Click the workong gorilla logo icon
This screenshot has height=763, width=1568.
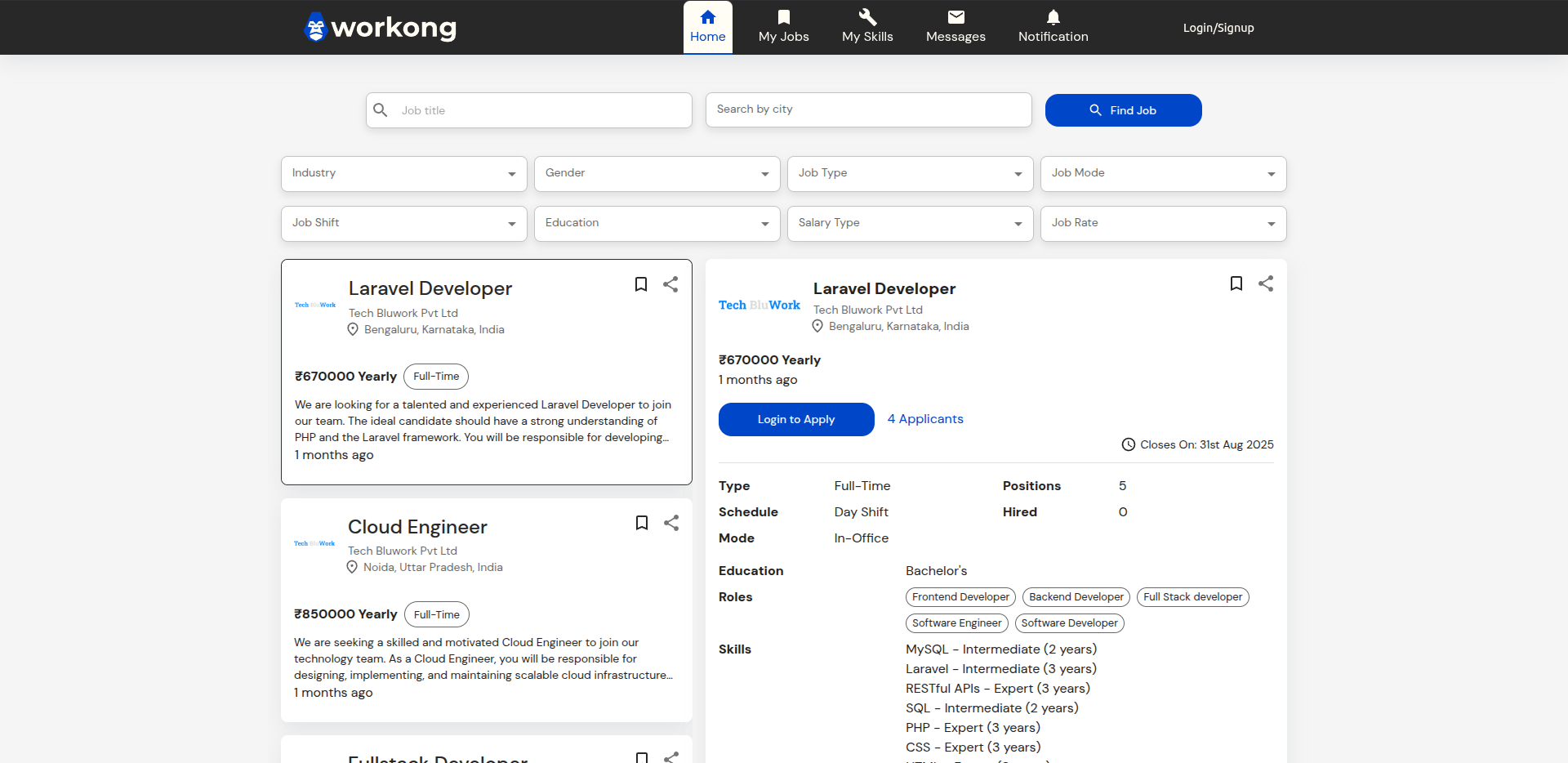[x=316, y=27]
